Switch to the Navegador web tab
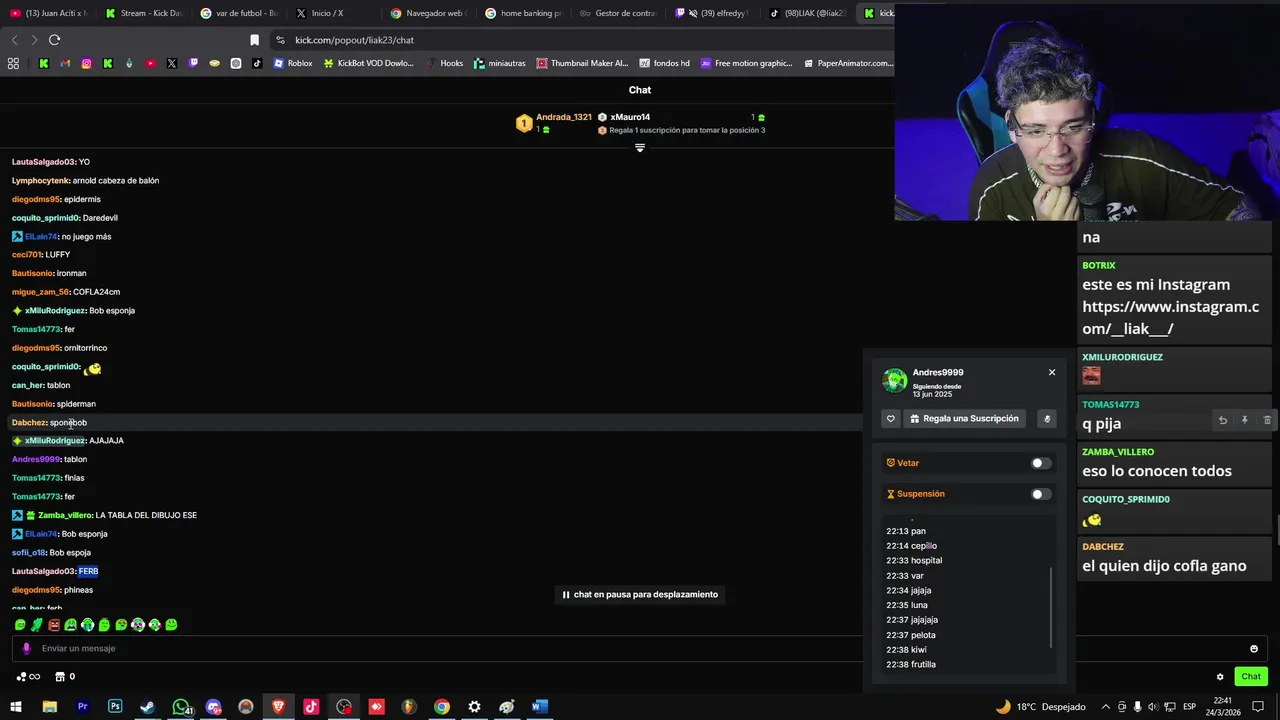The image size is (1280, 720). coord(428,13)
